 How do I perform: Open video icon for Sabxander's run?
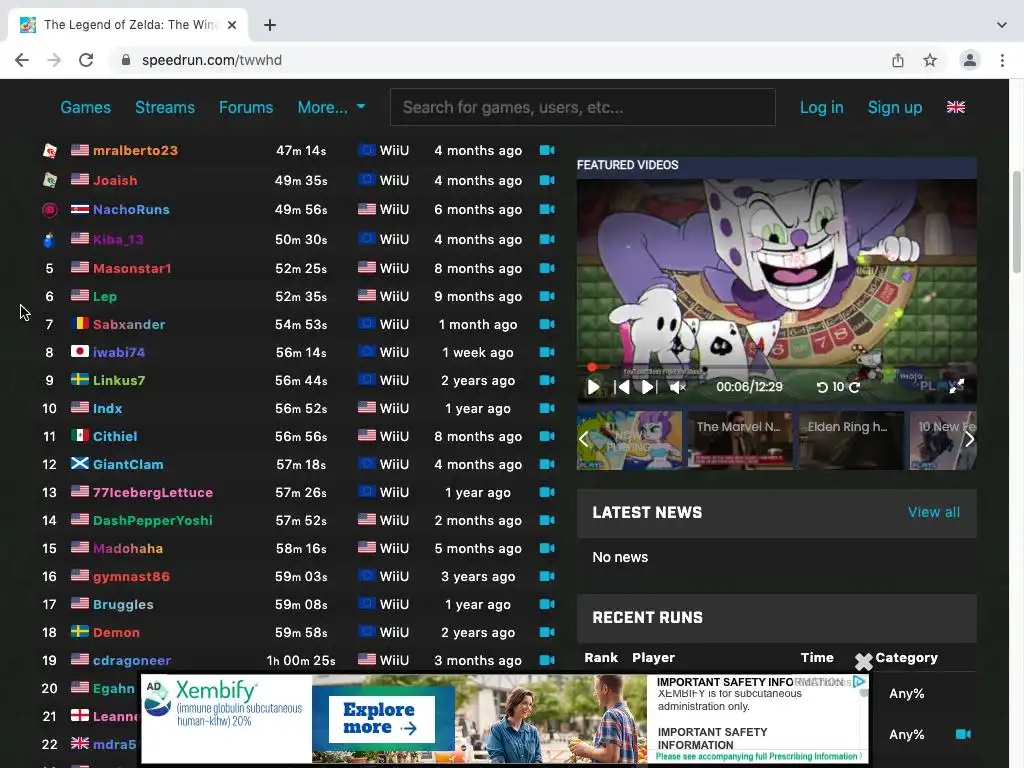pos(547,325)
